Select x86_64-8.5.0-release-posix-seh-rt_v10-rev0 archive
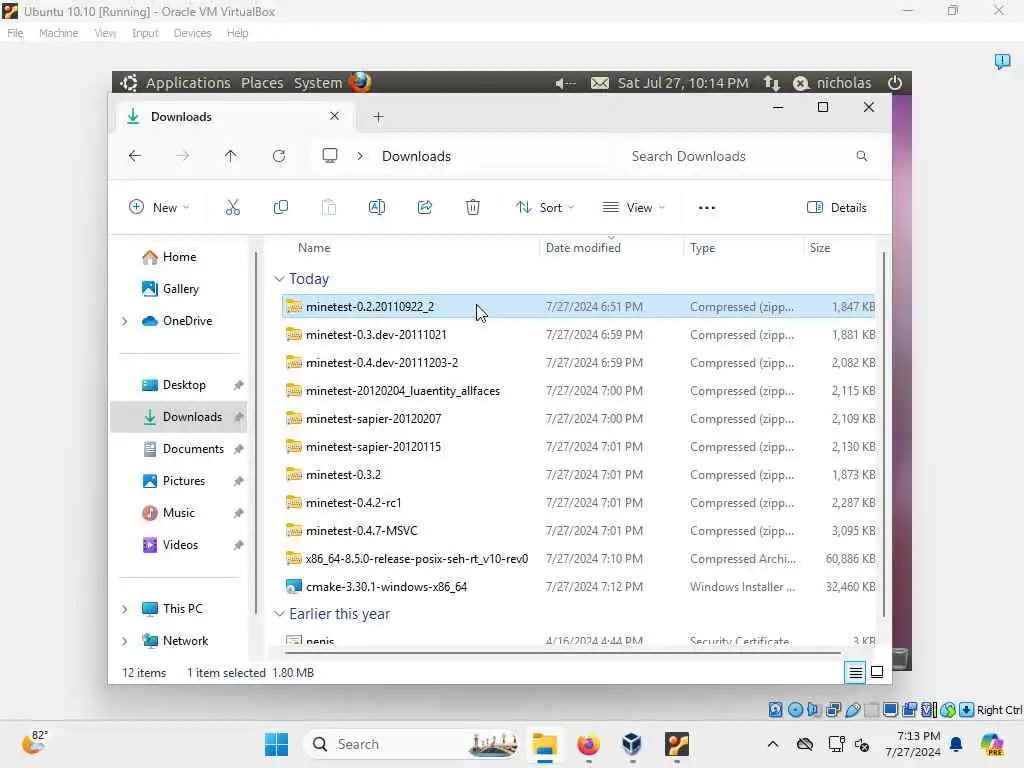This screenshot has height=768, width=1024. pyautogui.click(x=417, y=558)
